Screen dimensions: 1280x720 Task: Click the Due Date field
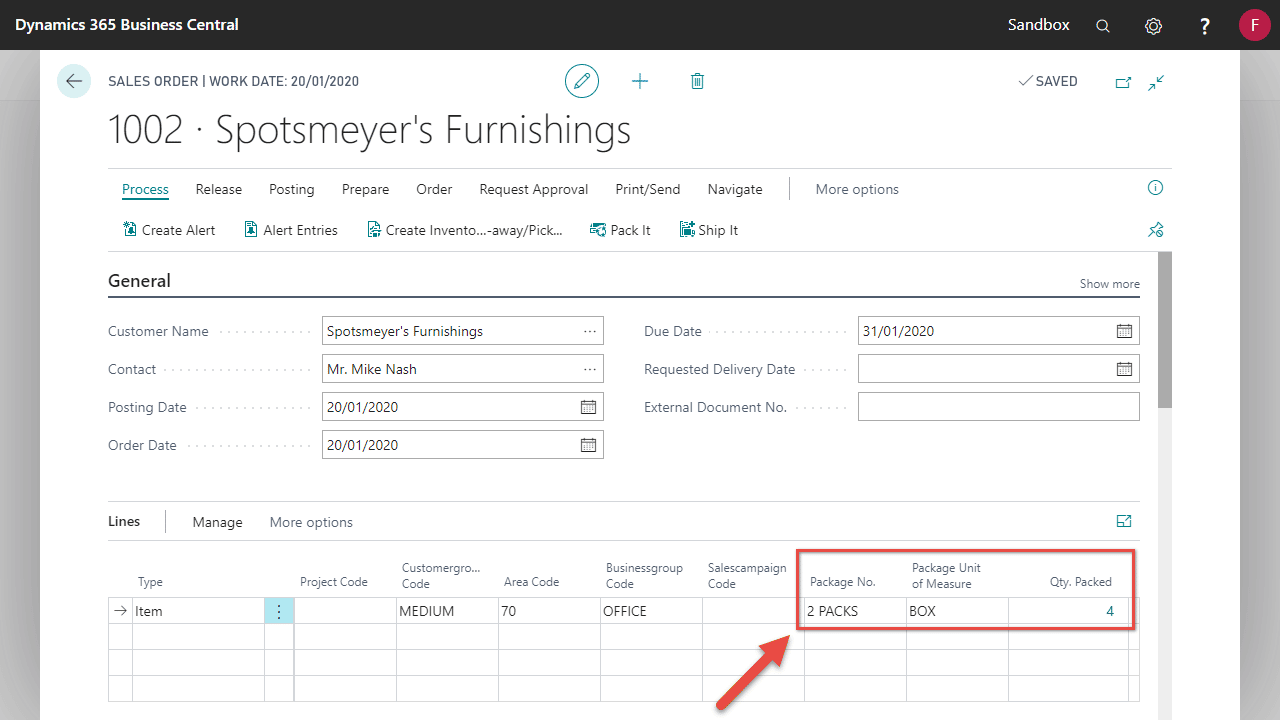click(999, 331)
